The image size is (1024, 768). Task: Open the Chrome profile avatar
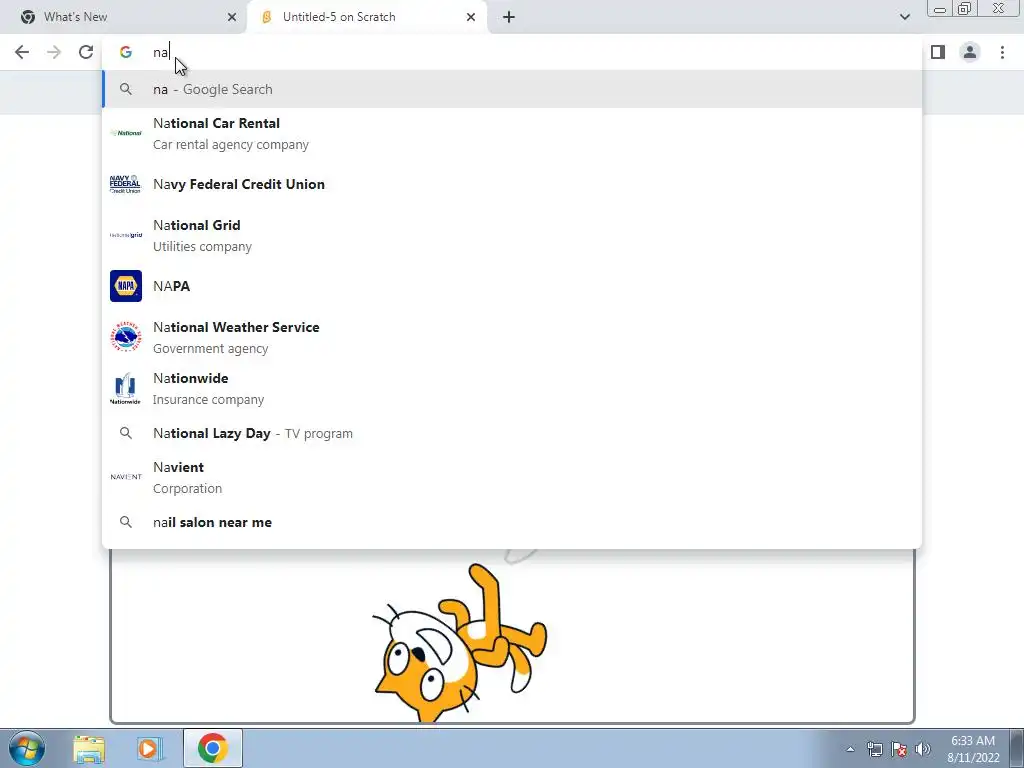tap(970, 52)
